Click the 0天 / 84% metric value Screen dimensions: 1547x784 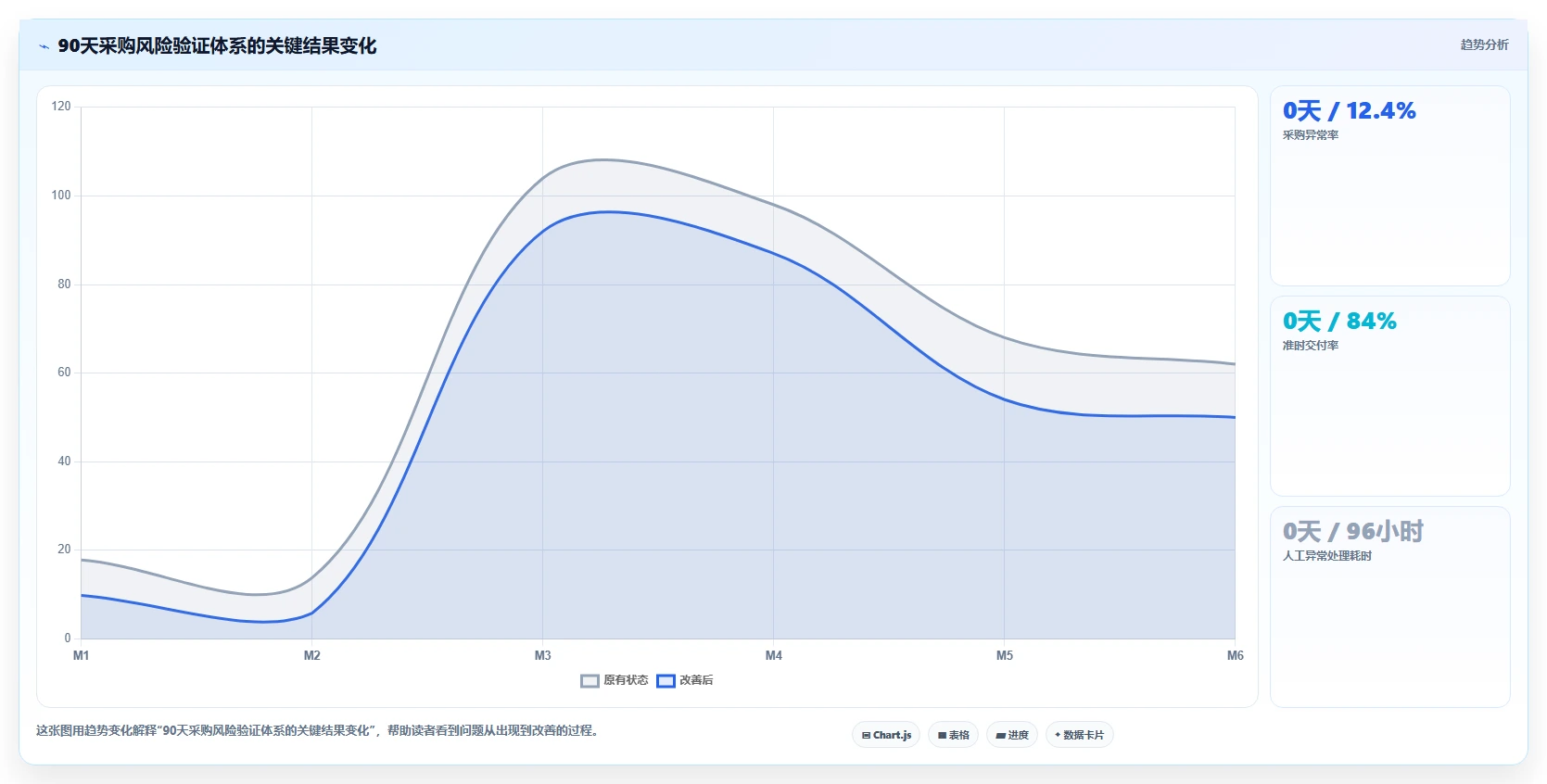pos(1339,322)
